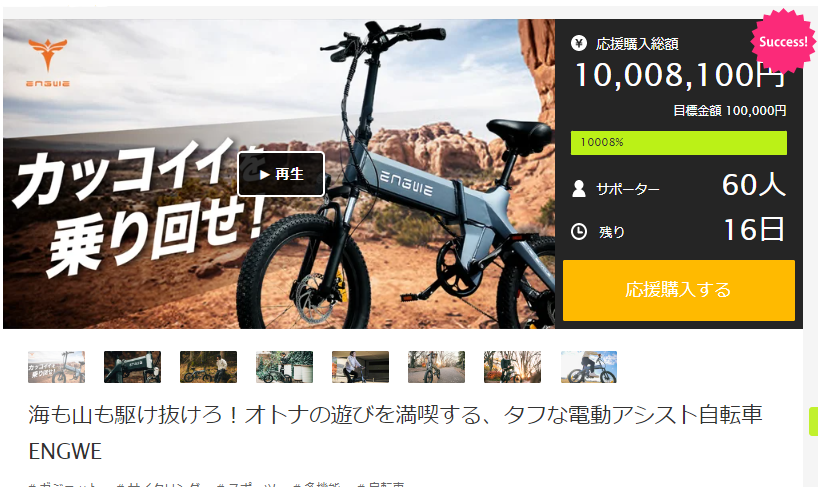
Task: Click the 10,008,100円 total amount
Action: (680, 75)
